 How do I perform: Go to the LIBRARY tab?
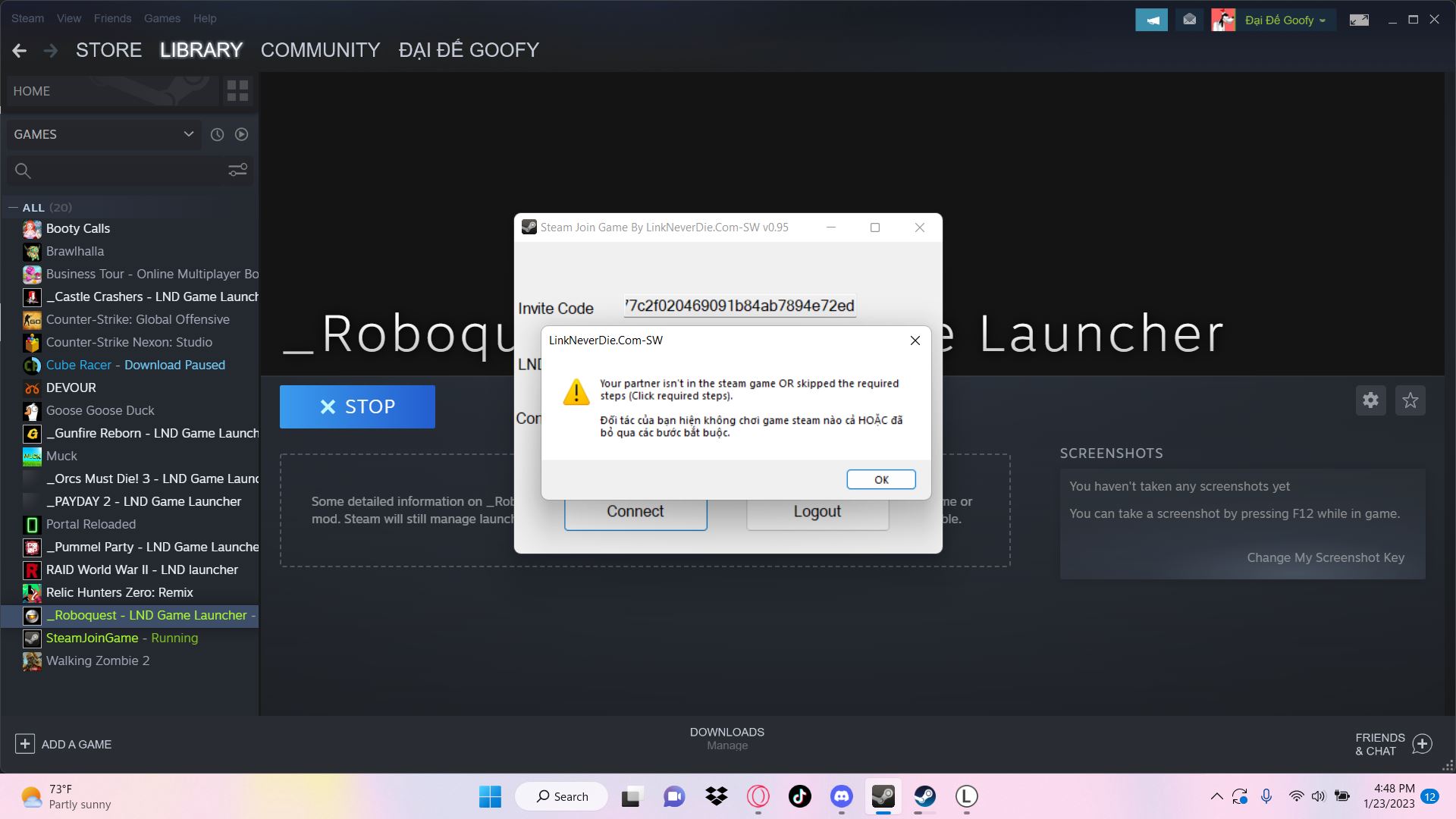(201, 50)
